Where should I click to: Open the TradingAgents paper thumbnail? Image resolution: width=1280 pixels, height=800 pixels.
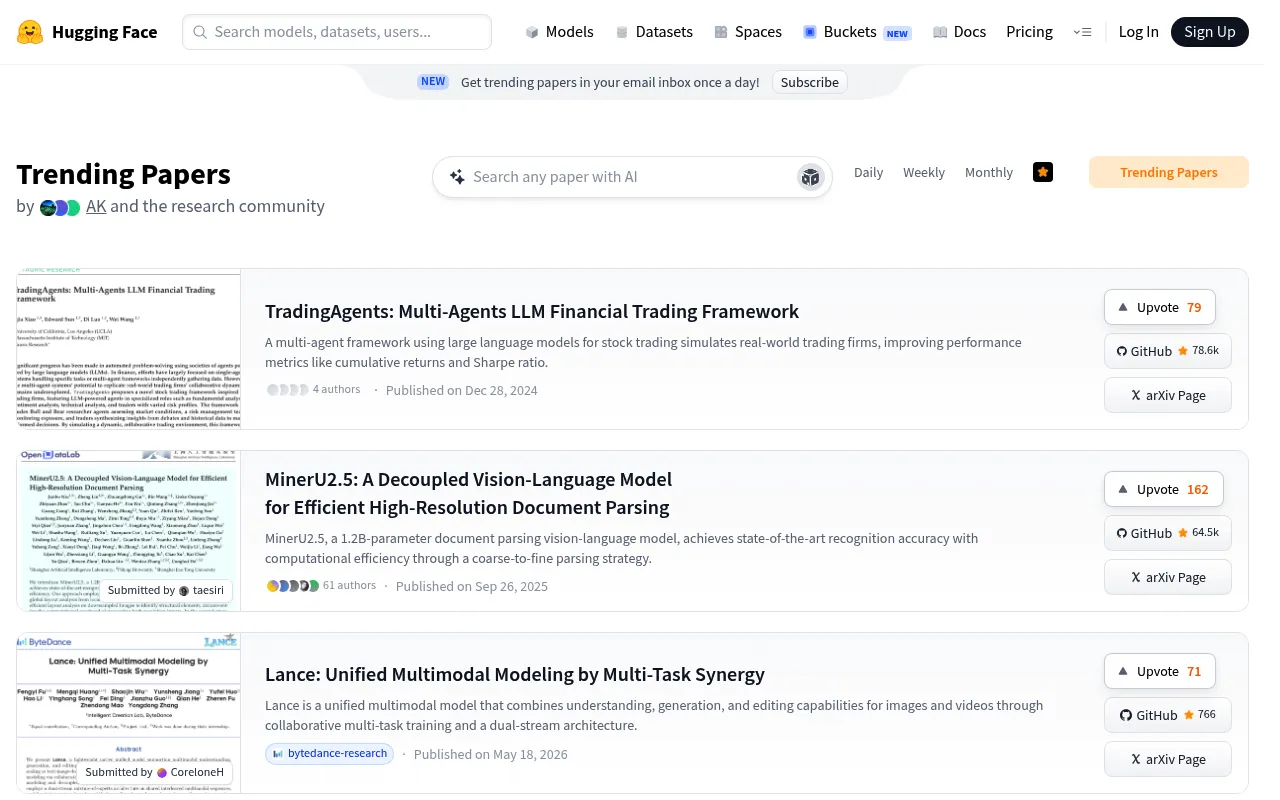tap(129, 349)
